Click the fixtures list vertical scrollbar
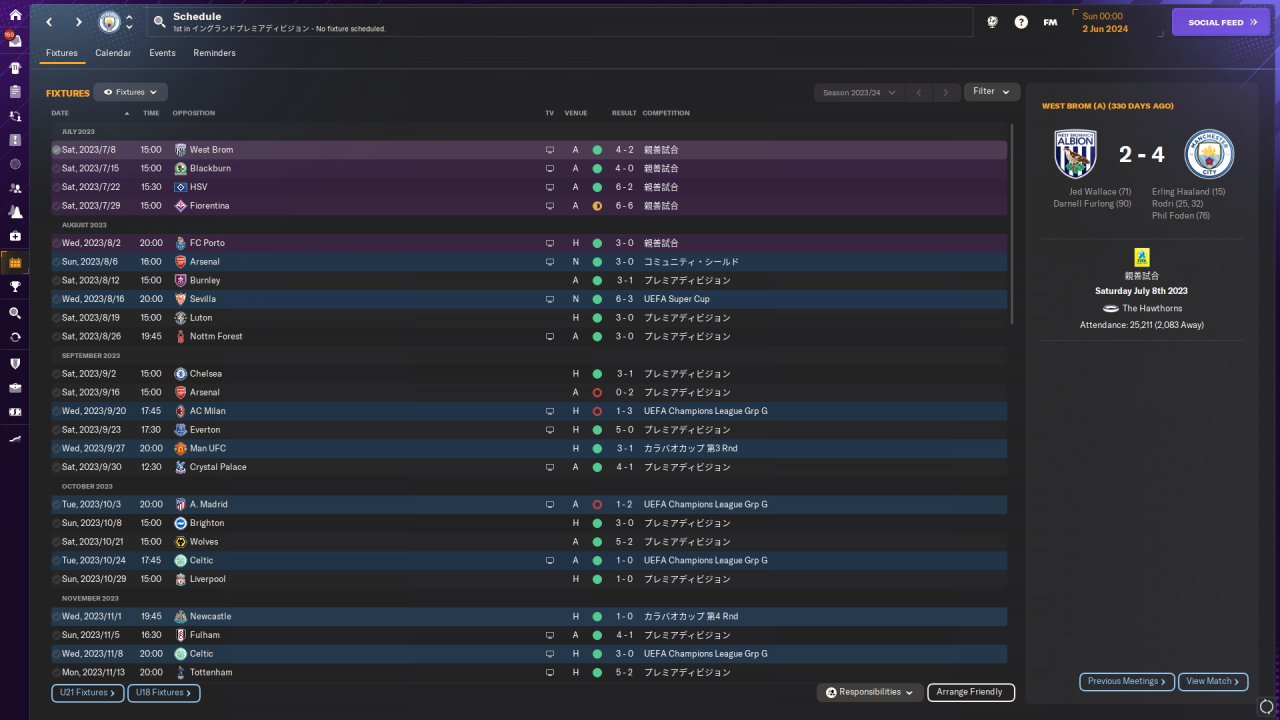This screenshot has height=720, width=1280. (x=1012, y=224)
